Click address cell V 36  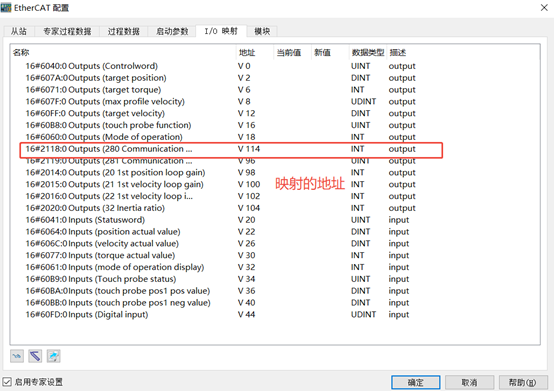(x=247, y=291)
